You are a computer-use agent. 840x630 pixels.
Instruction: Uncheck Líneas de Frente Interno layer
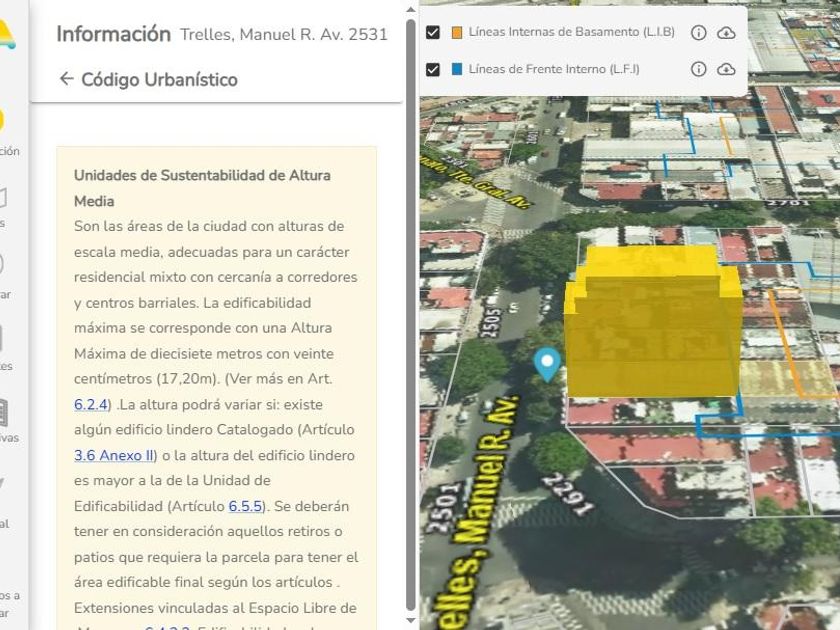pos(433,70)
